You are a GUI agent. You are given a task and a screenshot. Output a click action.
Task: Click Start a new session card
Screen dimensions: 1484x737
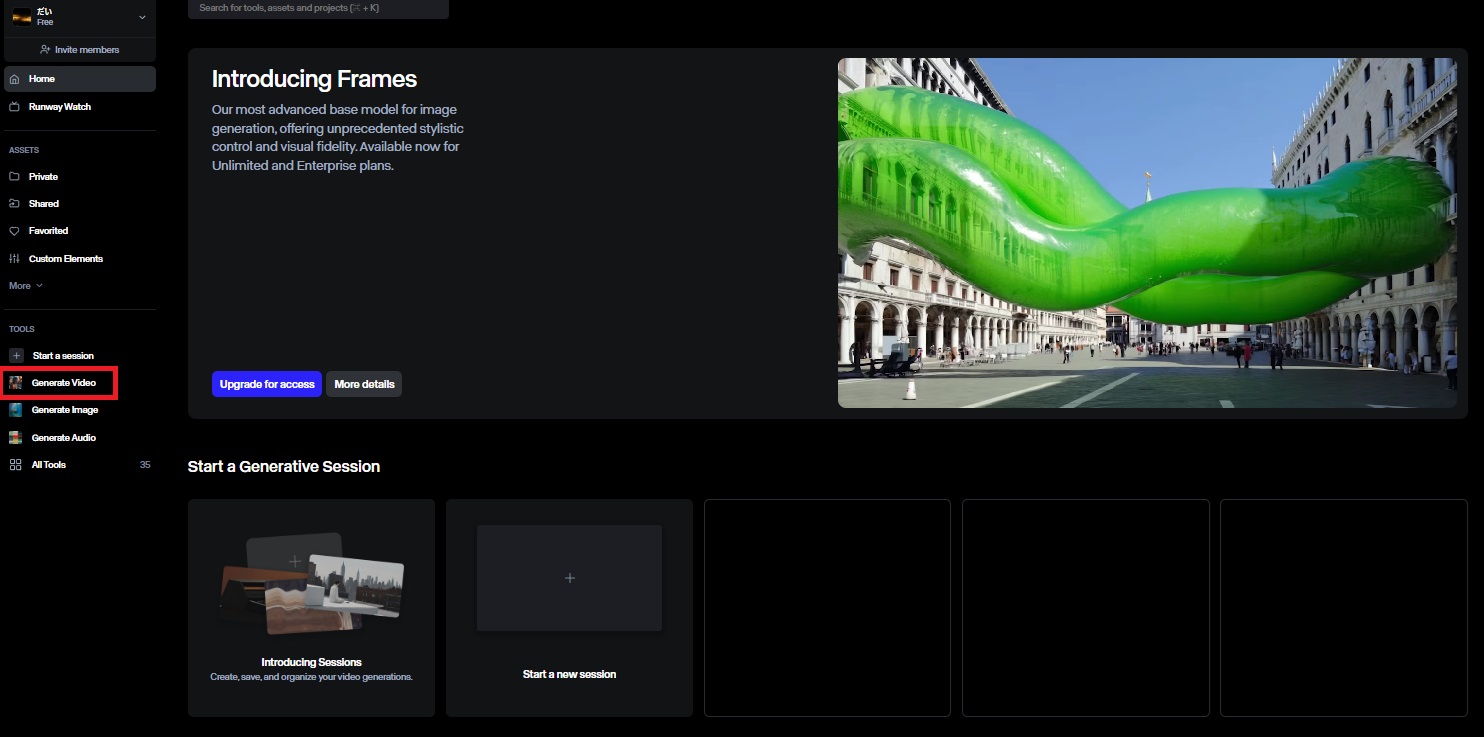pos(570,608)
